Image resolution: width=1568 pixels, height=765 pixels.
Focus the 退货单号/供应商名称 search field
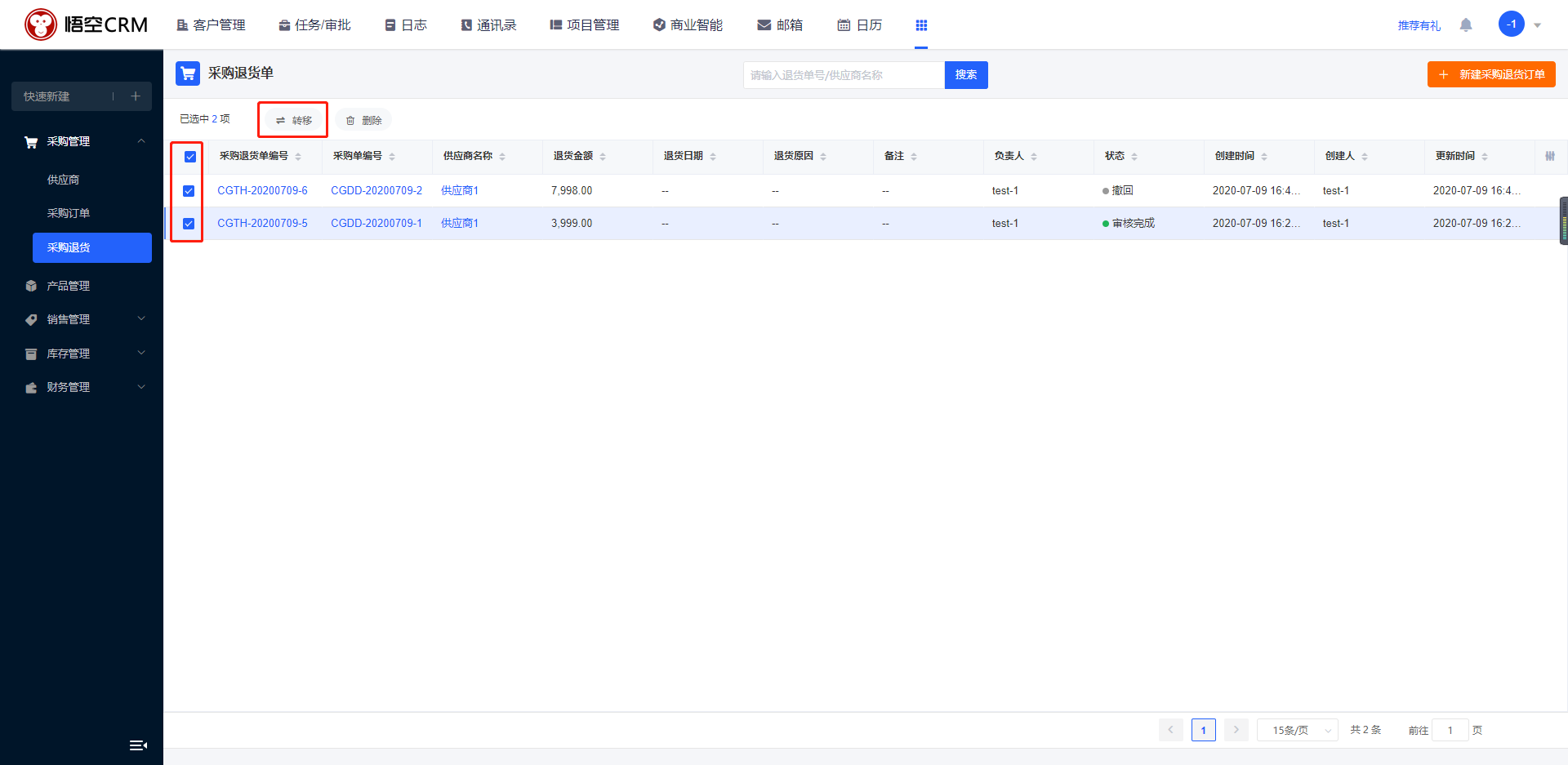pos(844,75)
